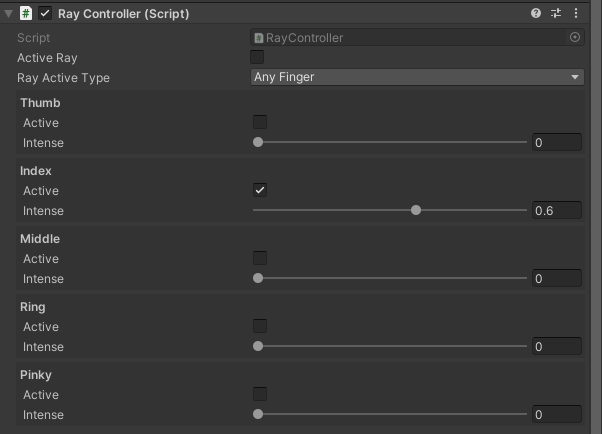Image resolution: width=602 pixels, height=434 pixels.
Task: Enable the Active Ray checkbox
Action: pyautogui.click(x=258, y=58)
